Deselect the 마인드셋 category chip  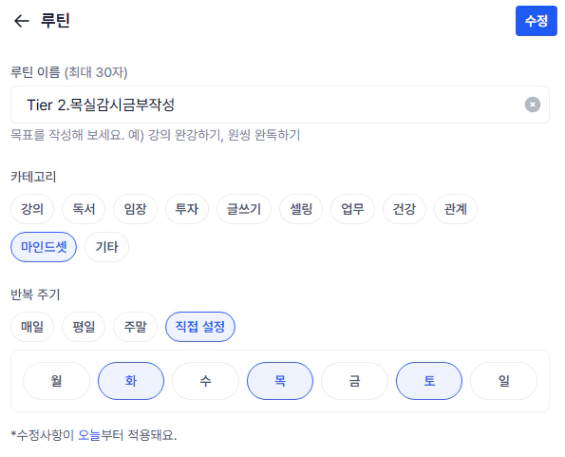(44, 247)
